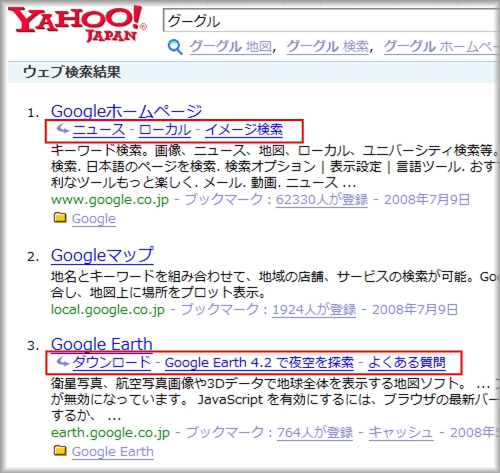Open the related search グーグル 地図
Image resolution: width=500 pixels, height=473 pixels.
click(x=231, y=47)
